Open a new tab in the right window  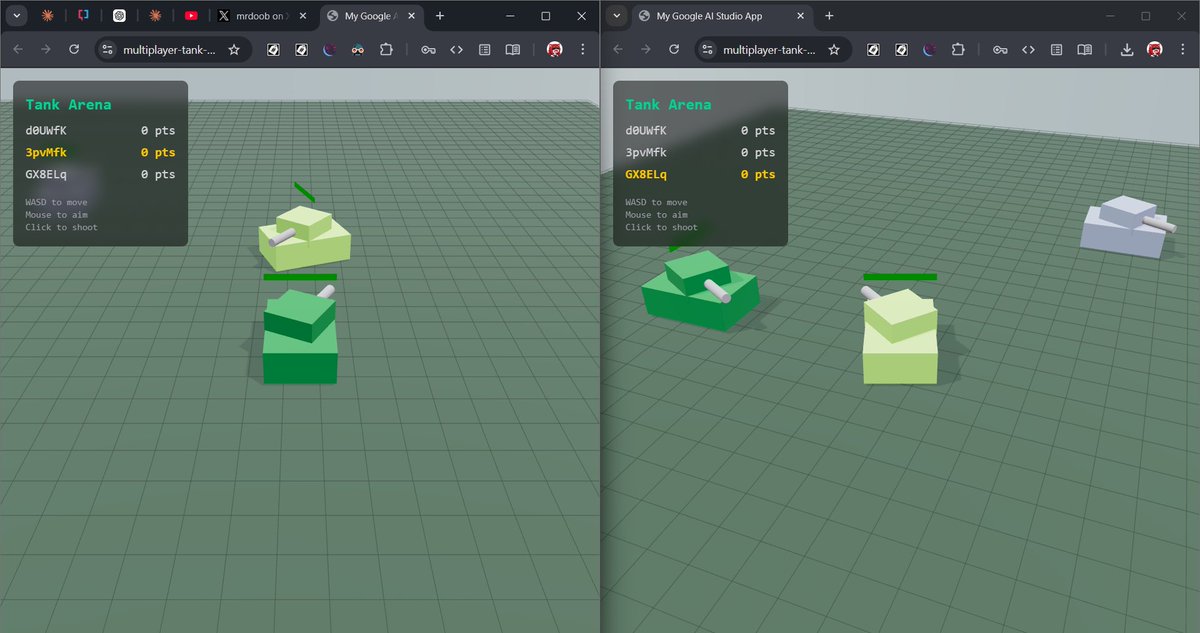coord(829,16)
